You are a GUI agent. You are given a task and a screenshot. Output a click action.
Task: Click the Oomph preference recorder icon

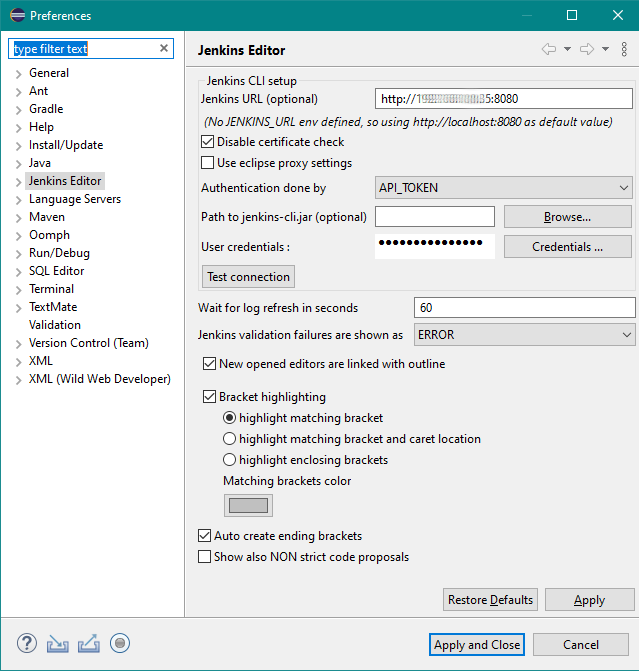(120, 643)
